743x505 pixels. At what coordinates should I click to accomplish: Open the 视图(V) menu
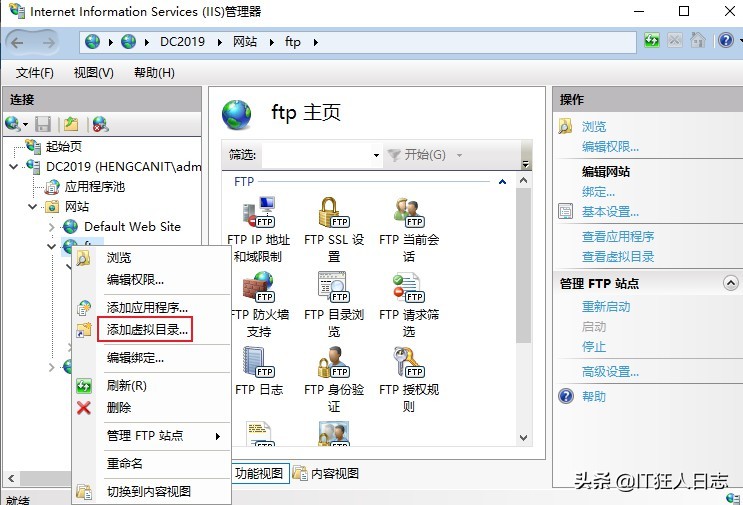point(93,72)
